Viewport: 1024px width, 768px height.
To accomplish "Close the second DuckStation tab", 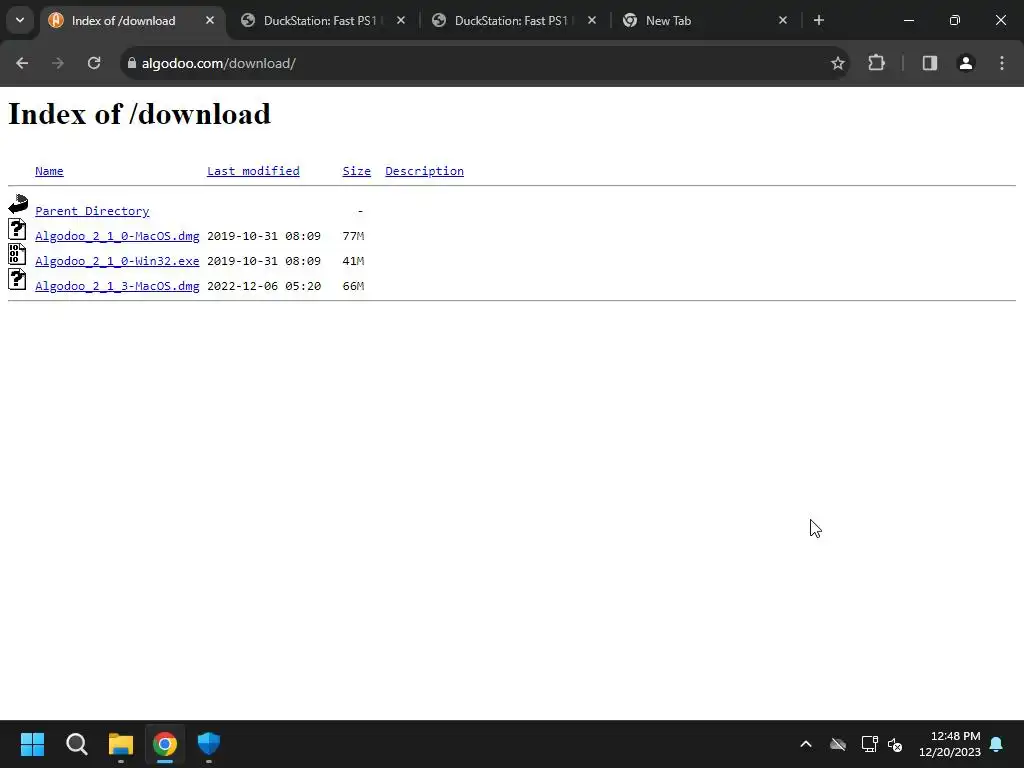I will pos(592,20).
